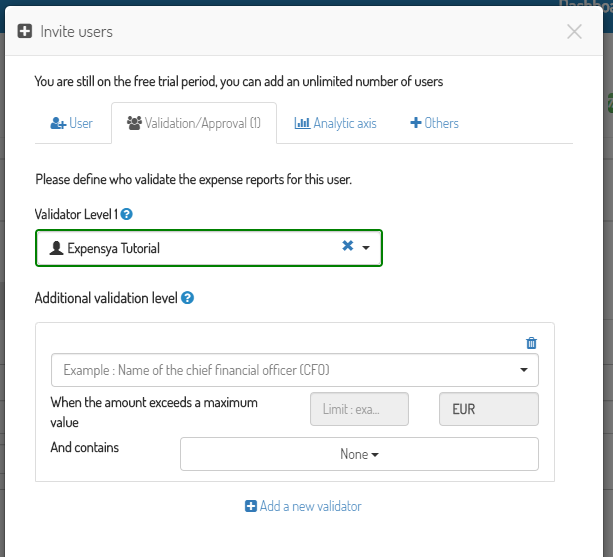Click the EUR currency field
Image resolution: width=613 pixels, height=557 pixels.
point(489,409)
